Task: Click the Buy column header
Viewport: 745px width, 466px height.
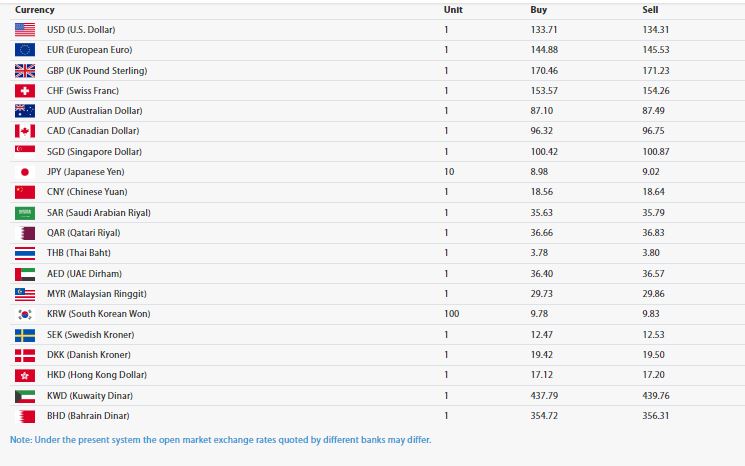Action: click(x=538, y=10)
